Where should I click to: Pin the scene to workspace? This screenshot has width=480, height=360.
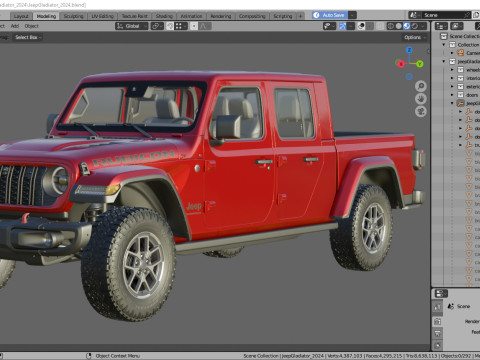467,15
